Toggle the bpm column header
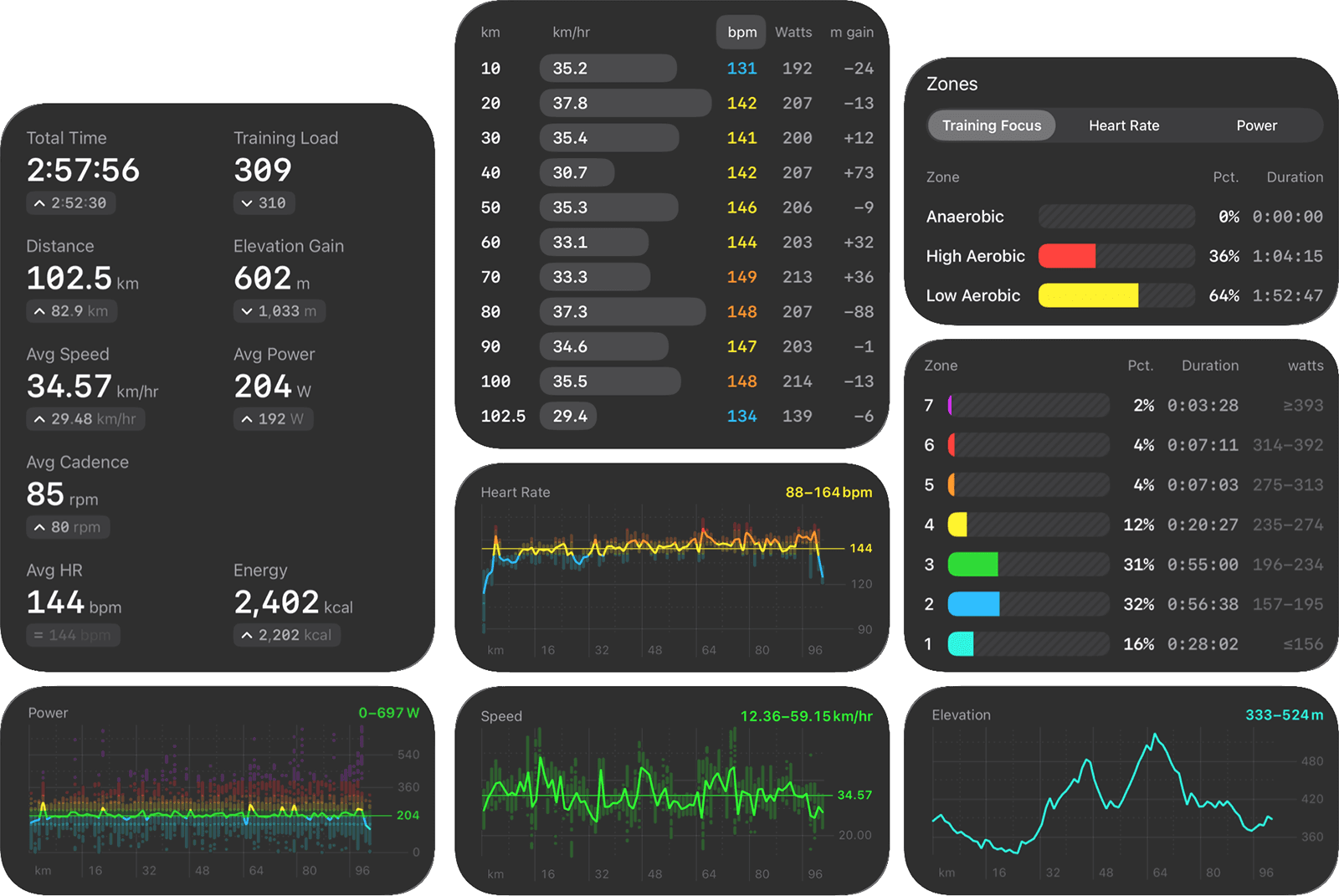The width and height of the screenshot is (1339, 896). 741,32
